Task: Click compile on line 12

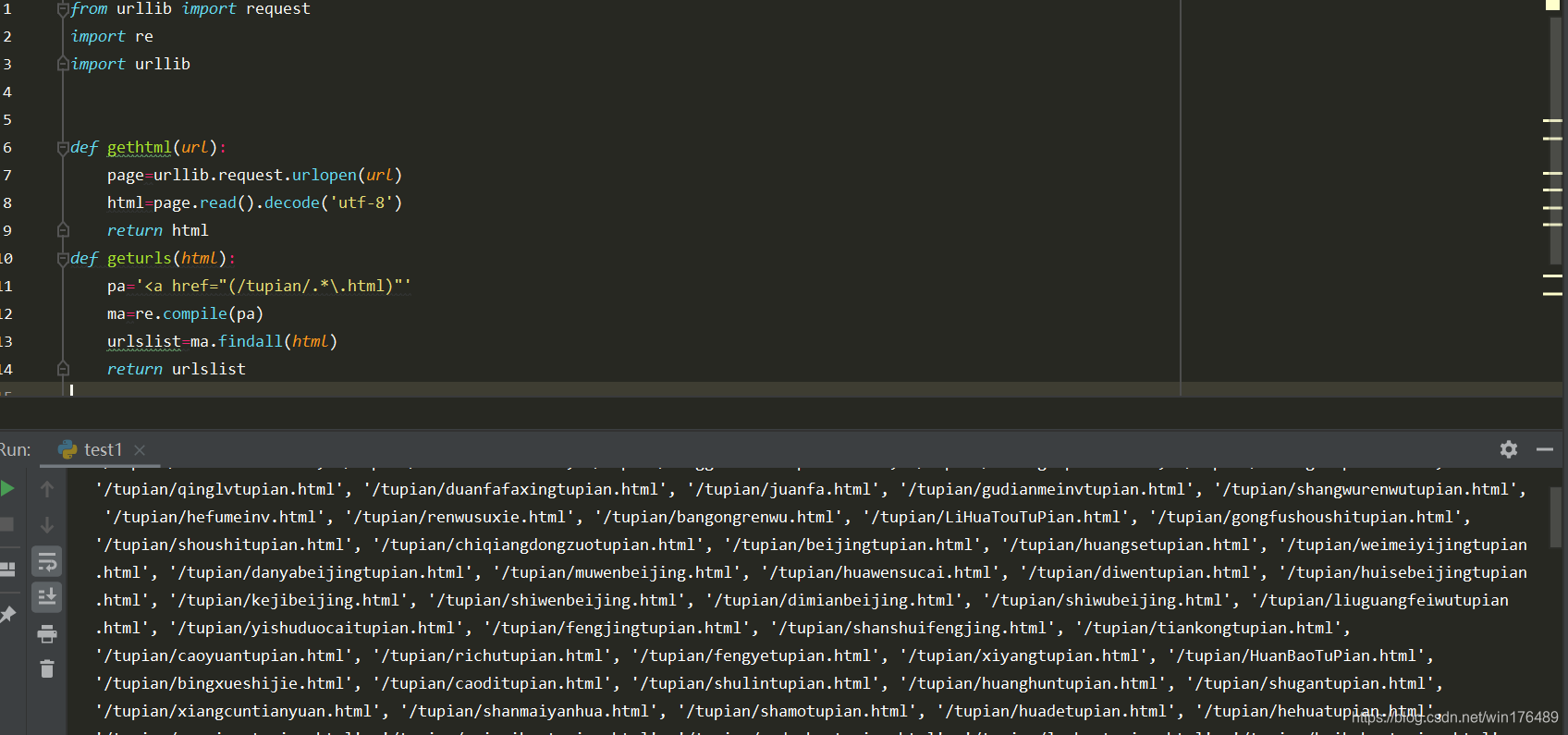Action: pyautogui.click(x=195, y=313)
